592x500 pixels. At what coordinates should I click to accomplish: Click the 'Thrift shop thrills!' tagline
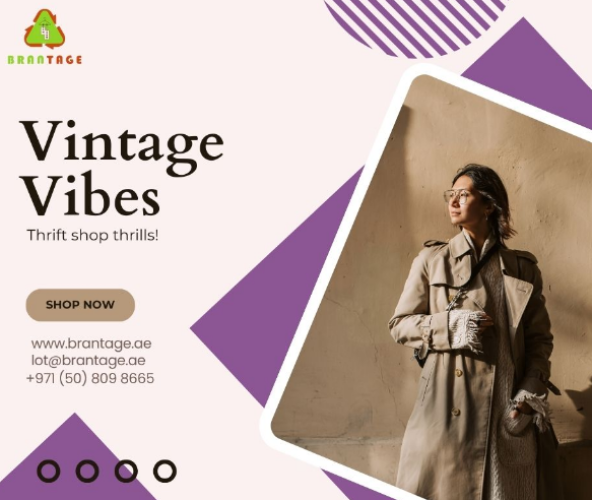(x=93, y=235)
